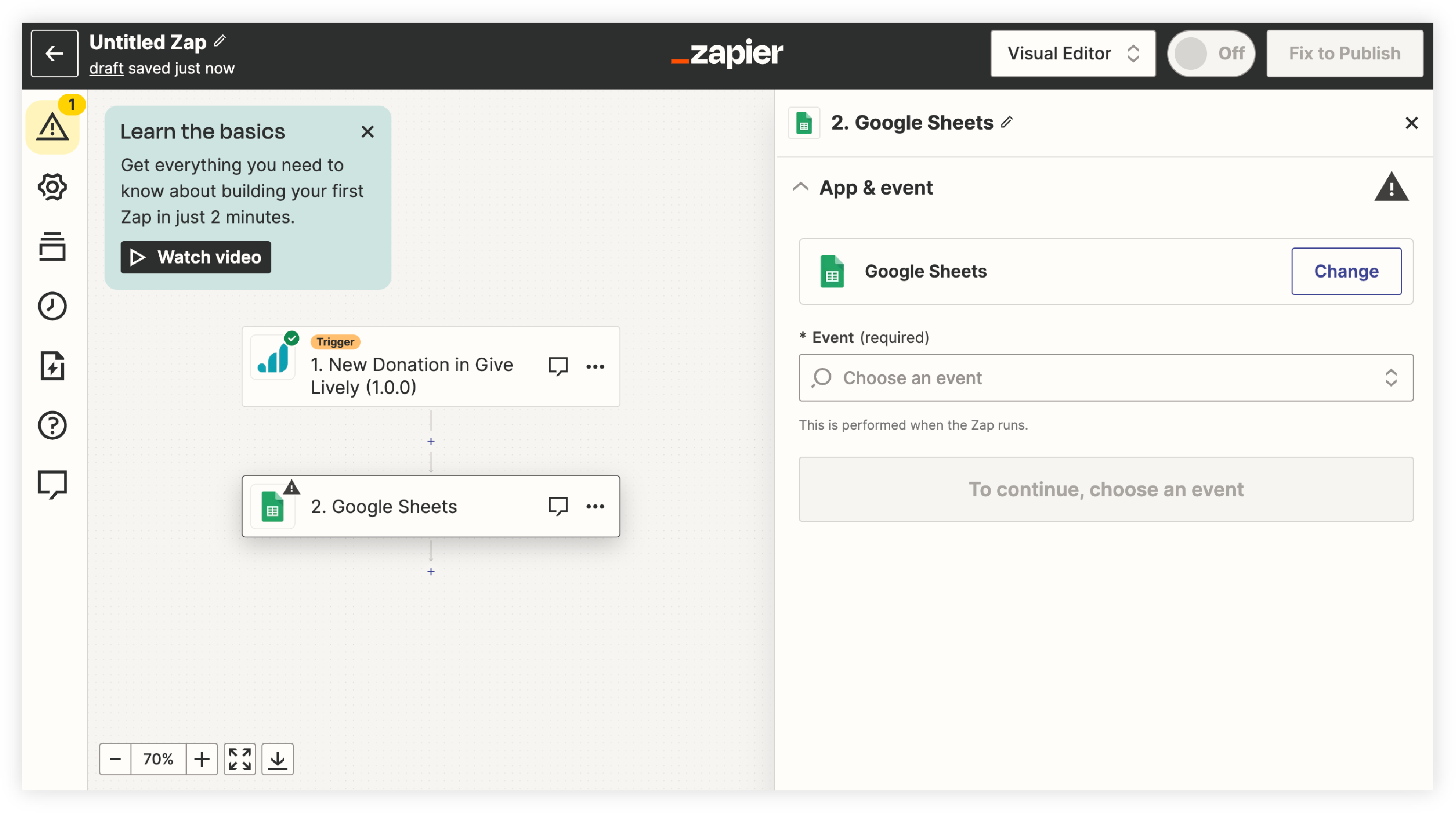Export the Zap canvas image
Screen dimensions: 1456x813
[277, 759]
